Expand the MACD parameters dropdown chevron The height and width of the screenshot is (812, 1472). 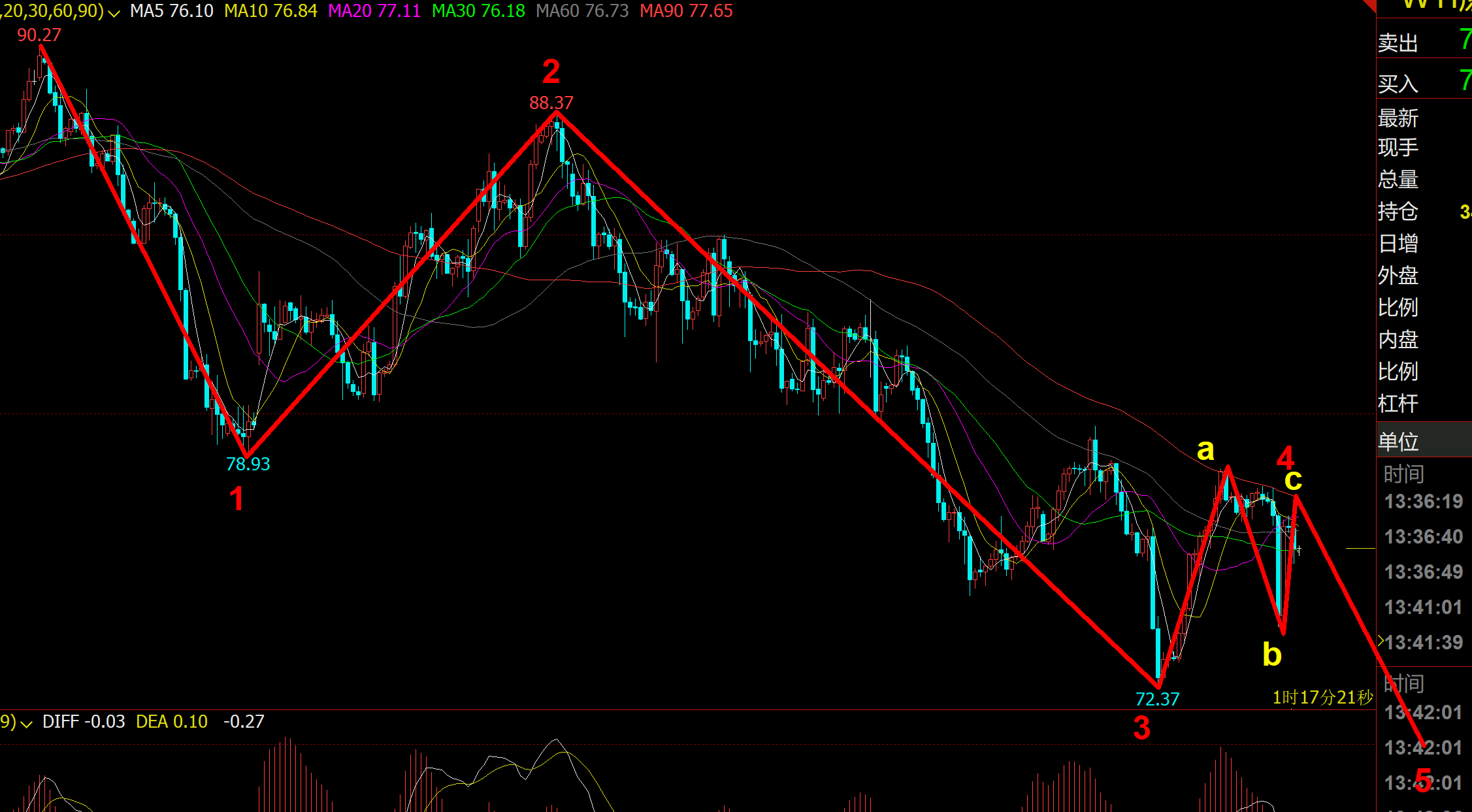click(x=26, y=724)
